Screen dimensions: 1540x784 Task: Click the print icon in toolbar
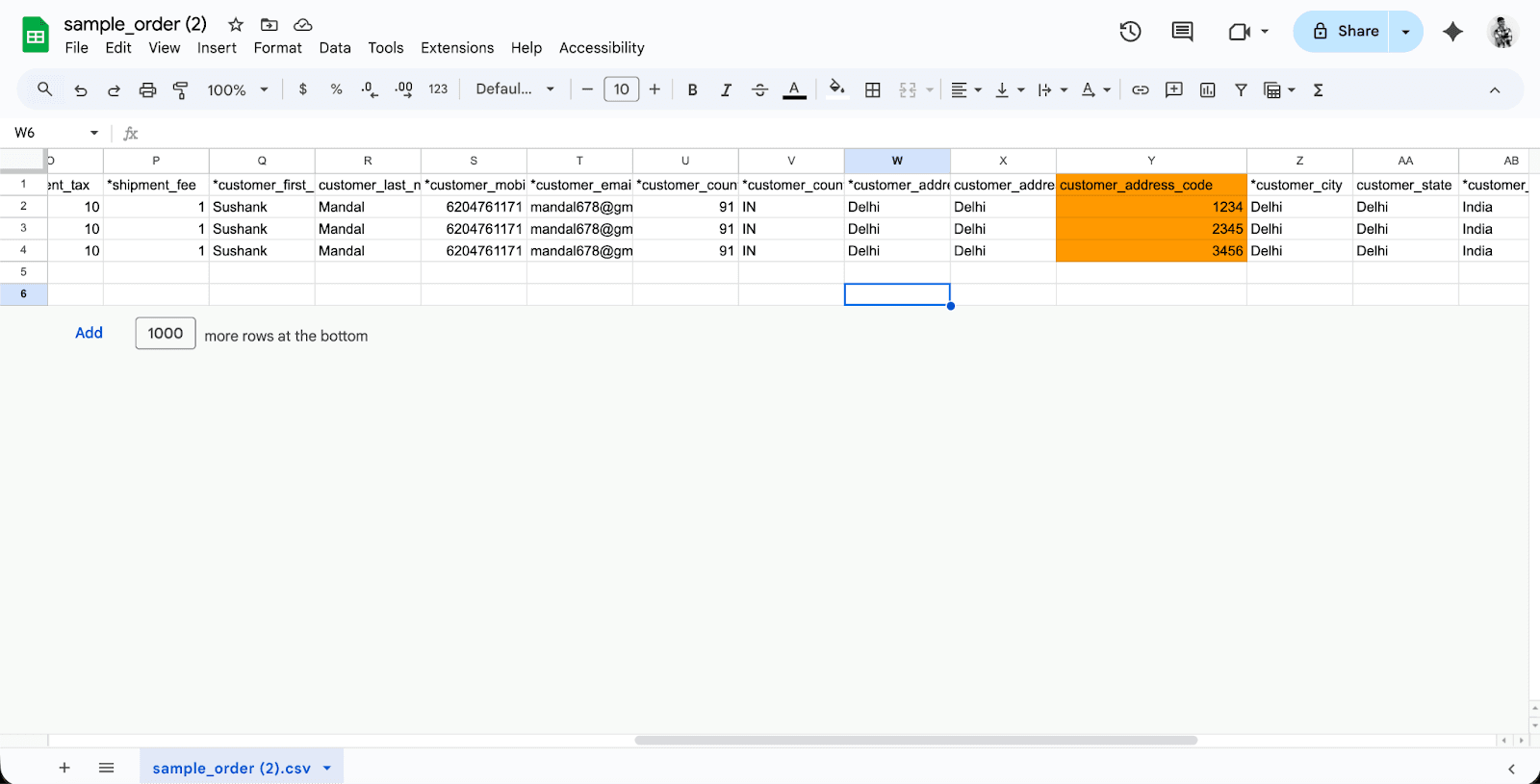[x=147, y=90]
